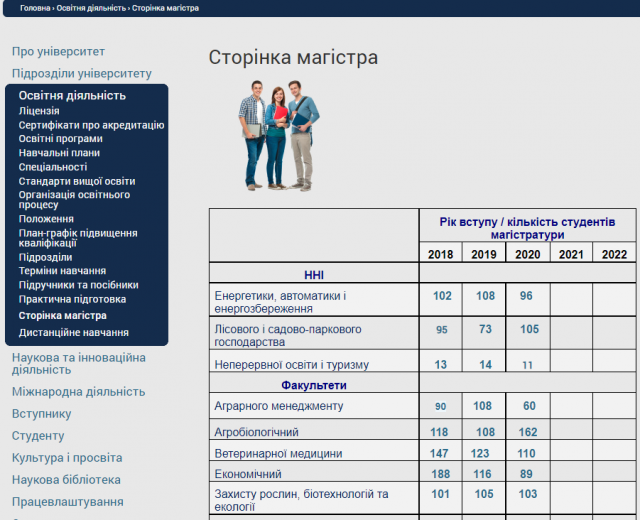Open the Ветеринарної медицини faculty link

click(278, 453)
